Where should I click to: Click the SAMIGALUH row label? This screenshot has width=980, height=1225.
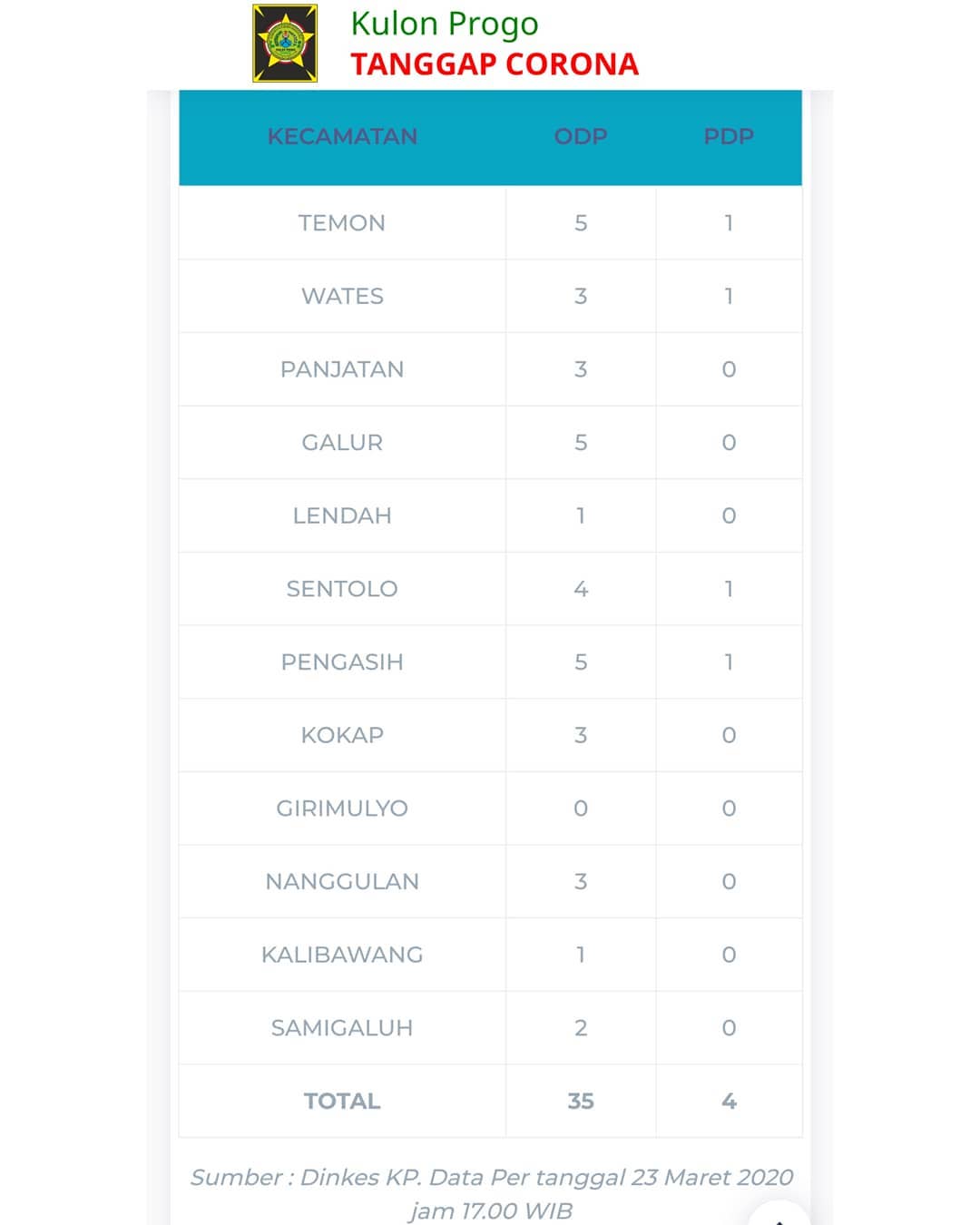(342, 1028)
